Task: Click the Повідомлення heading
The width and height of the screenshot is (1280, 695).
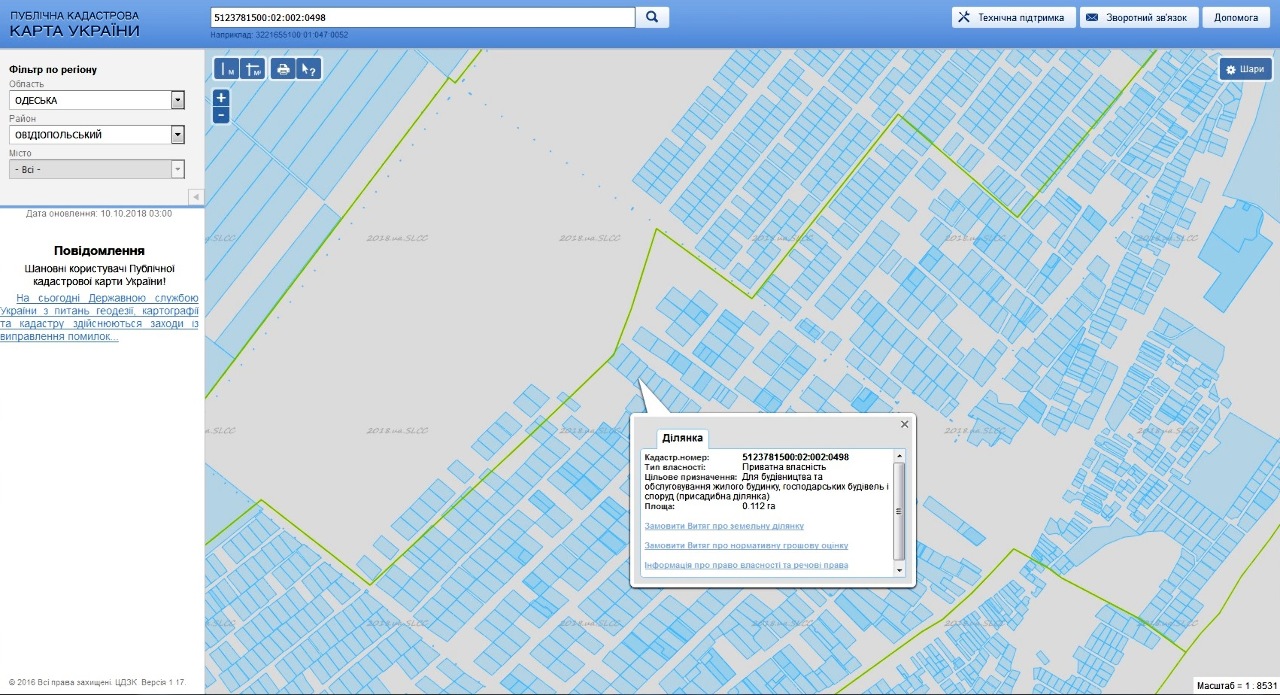Action: coord(99,251)
